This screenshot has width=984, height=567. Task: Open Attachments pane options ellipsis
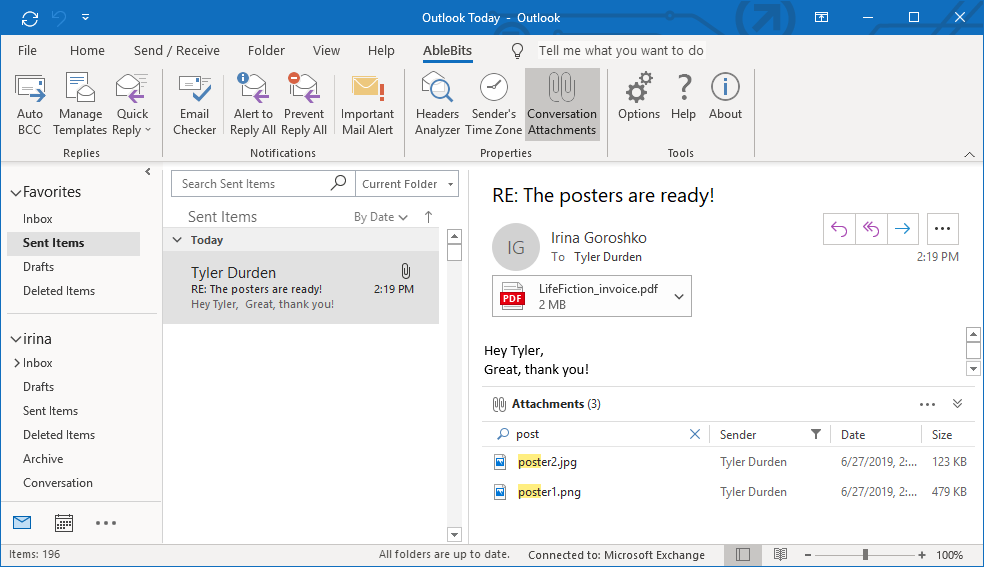[927, 405]
